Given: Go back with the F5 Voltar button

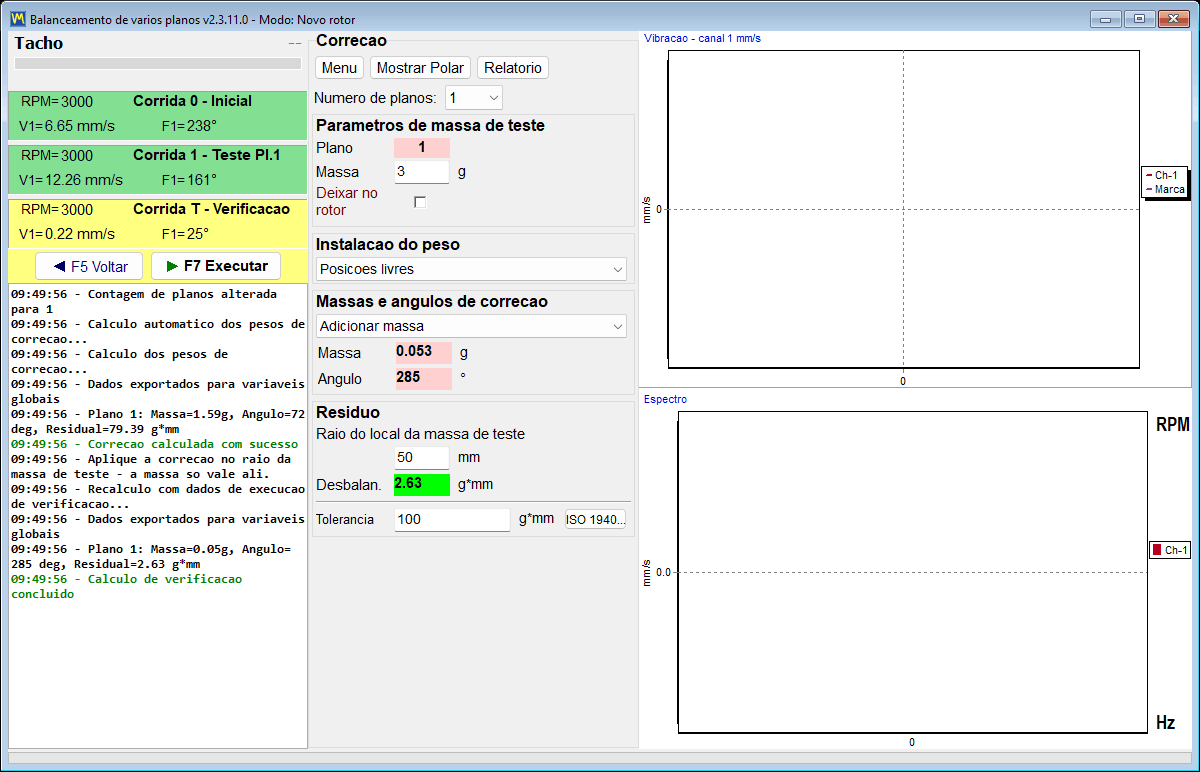Looking at the screenshot, I should tap(89, 266).
